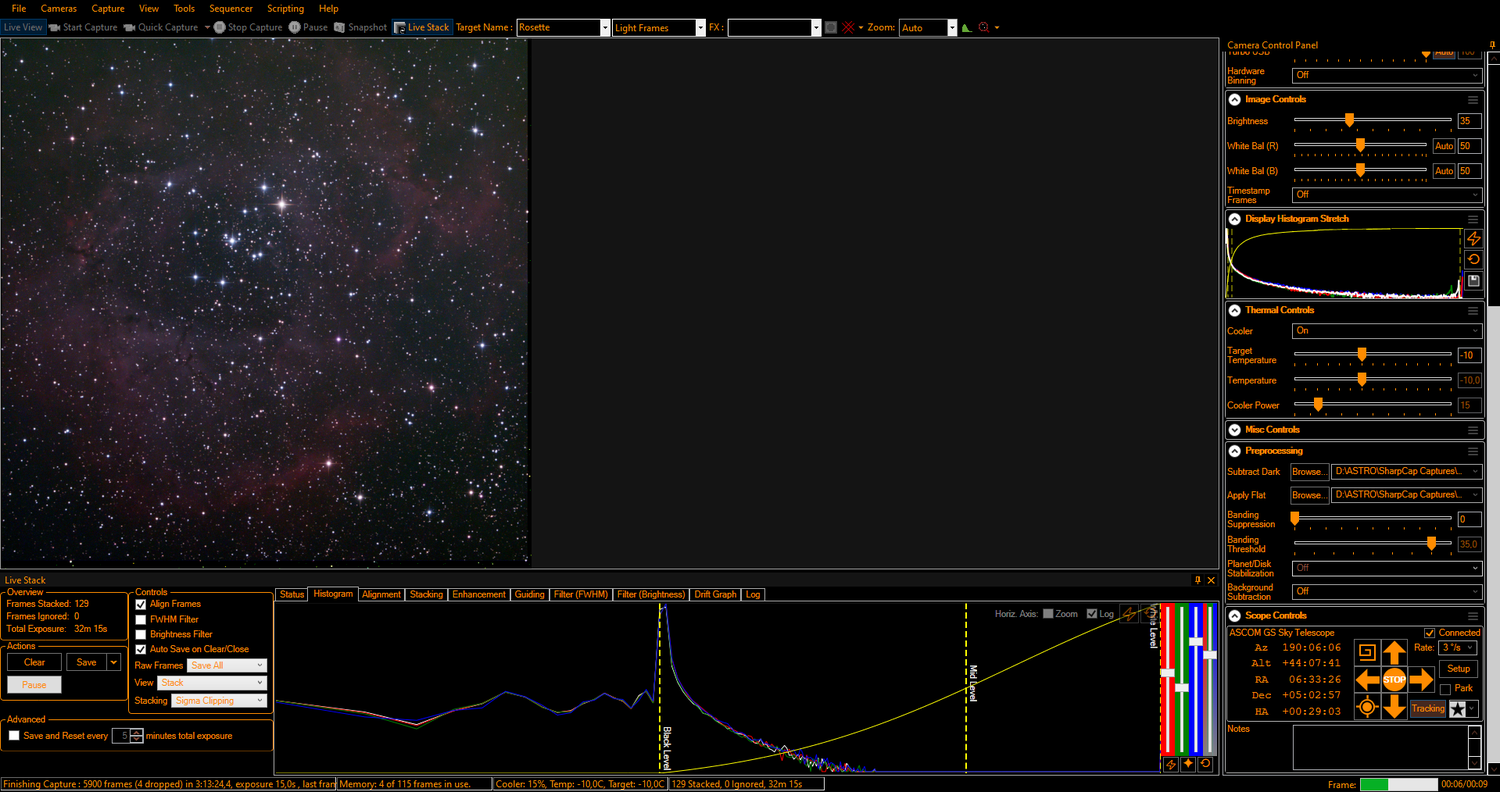The height and width of the screenshot is (792, 1500).
Task: Click the Clear button in Actions
Action: click(34, 662)
